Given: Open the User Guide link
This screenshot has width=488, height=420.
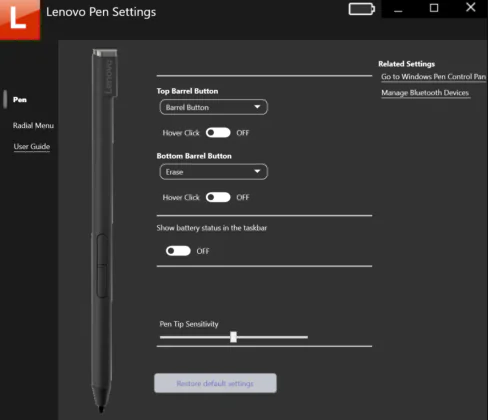Looking at the screenshot, I should coord(32,147).
